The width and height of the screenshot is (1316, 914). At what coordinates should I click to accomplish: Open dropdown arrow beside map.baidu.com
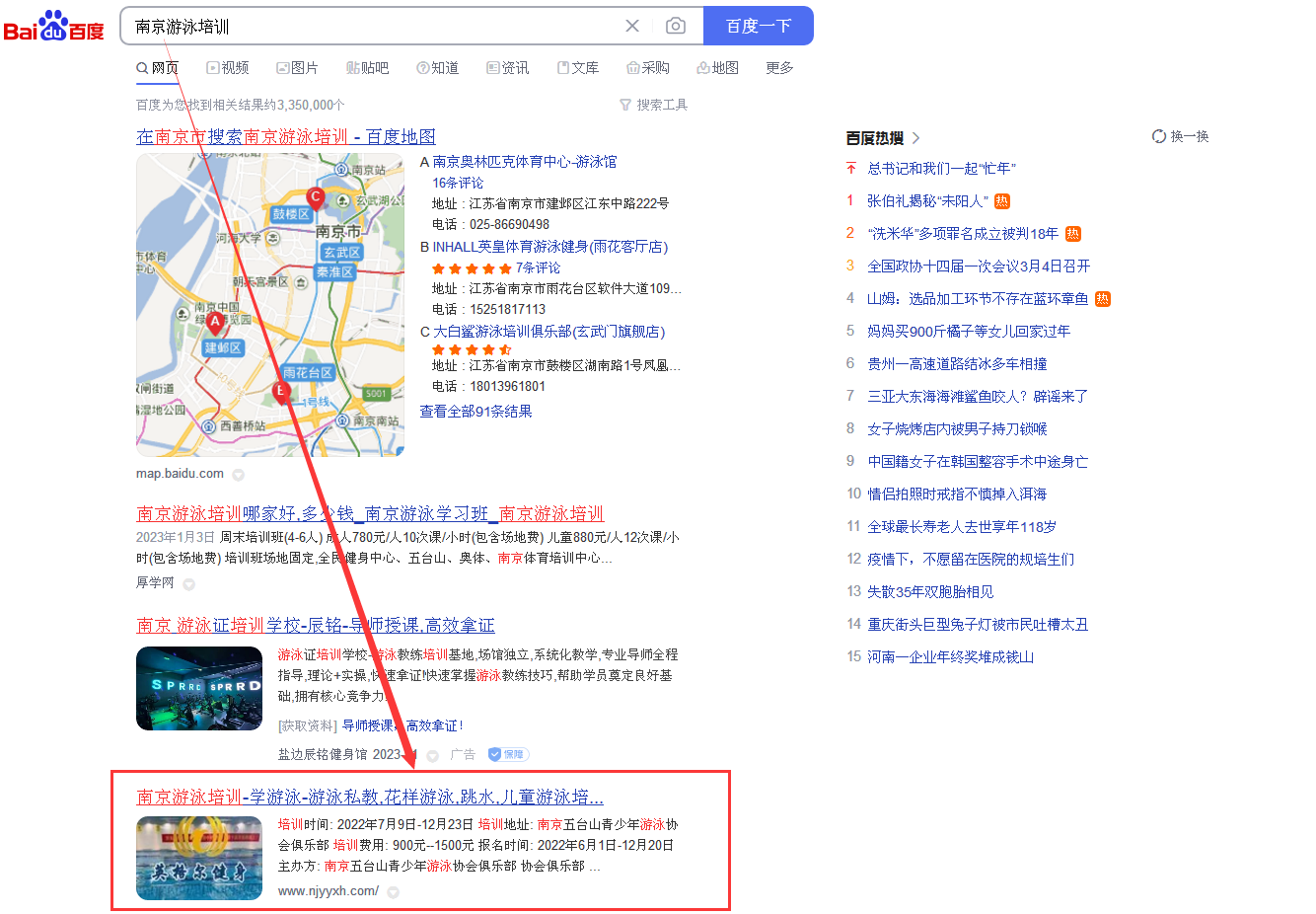tap(239, 475)
